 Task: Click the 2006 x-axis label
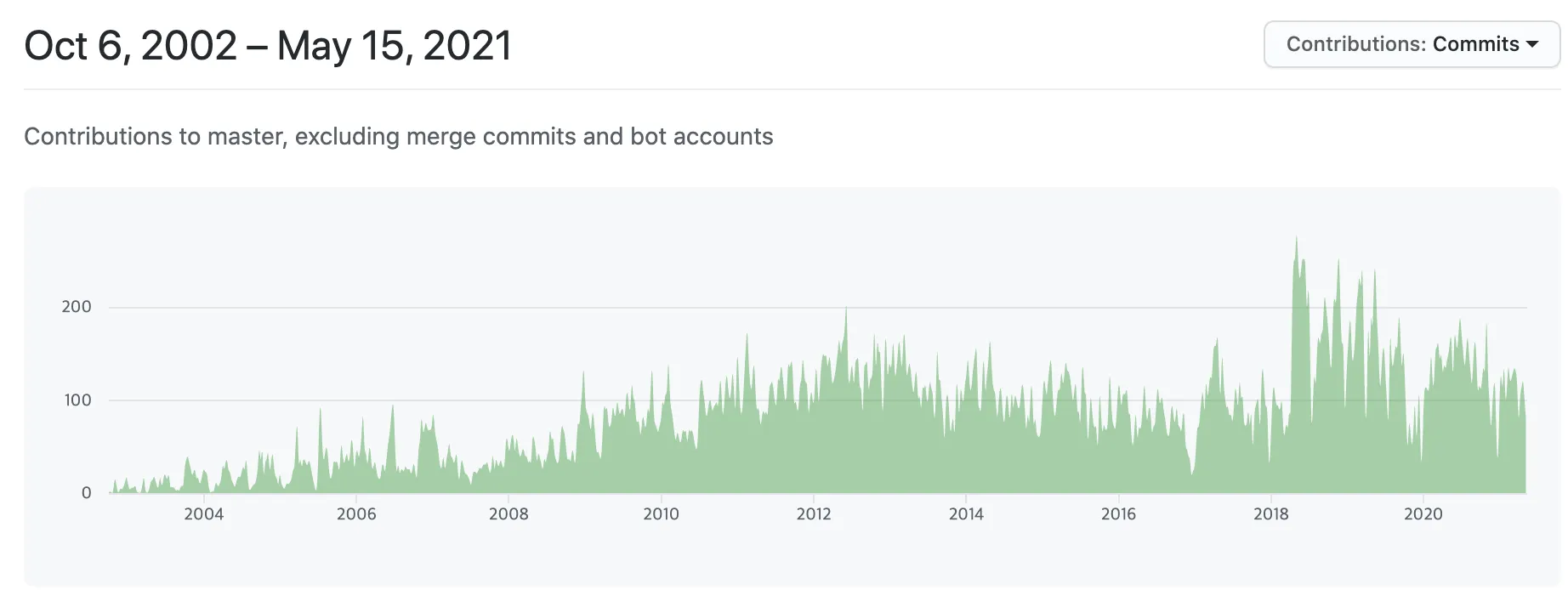pyautogui.click(x=356, y=513)
